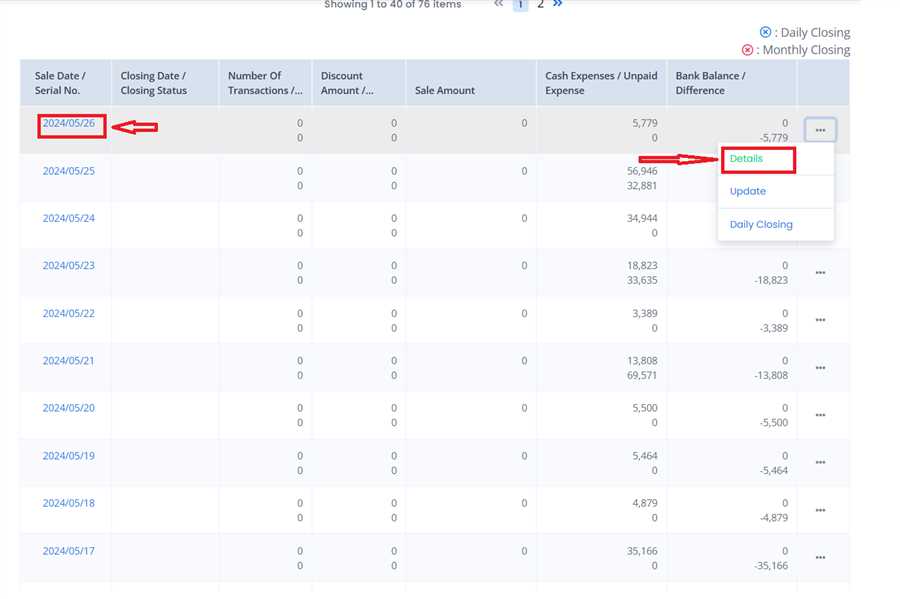This screenshot has width=900, height=599.
Task: Sort by Sale Date / Serial No. header
Action: tap(60, 83)
